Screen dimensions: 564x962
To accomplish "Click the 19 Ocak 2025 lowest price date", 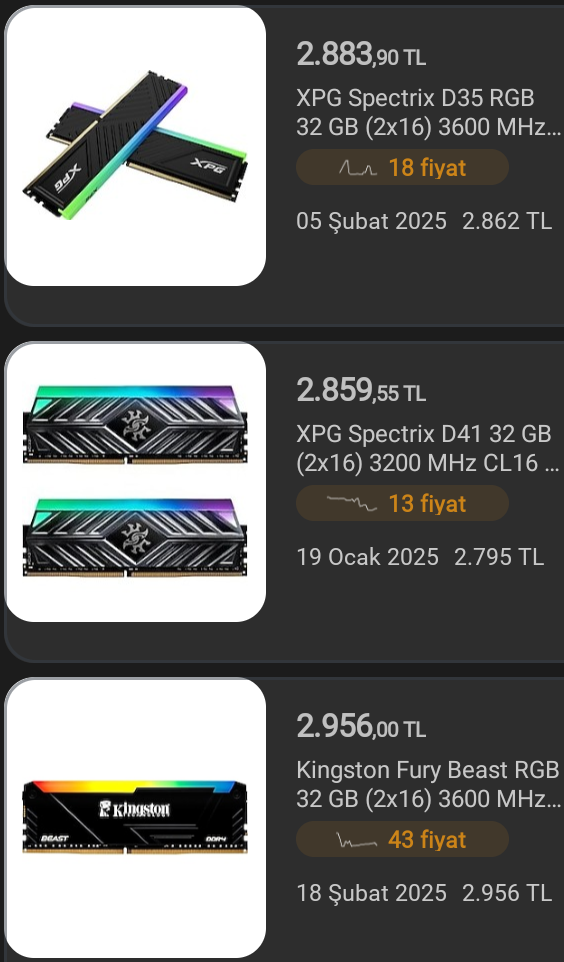I will coord(368,558).
